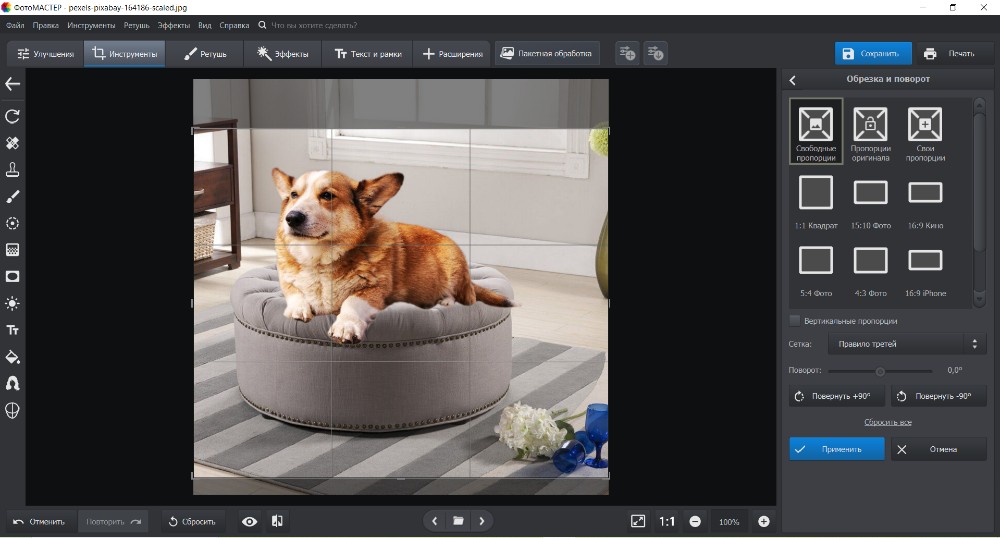Open the Эффекты menu in menu bar

(173, 24)
